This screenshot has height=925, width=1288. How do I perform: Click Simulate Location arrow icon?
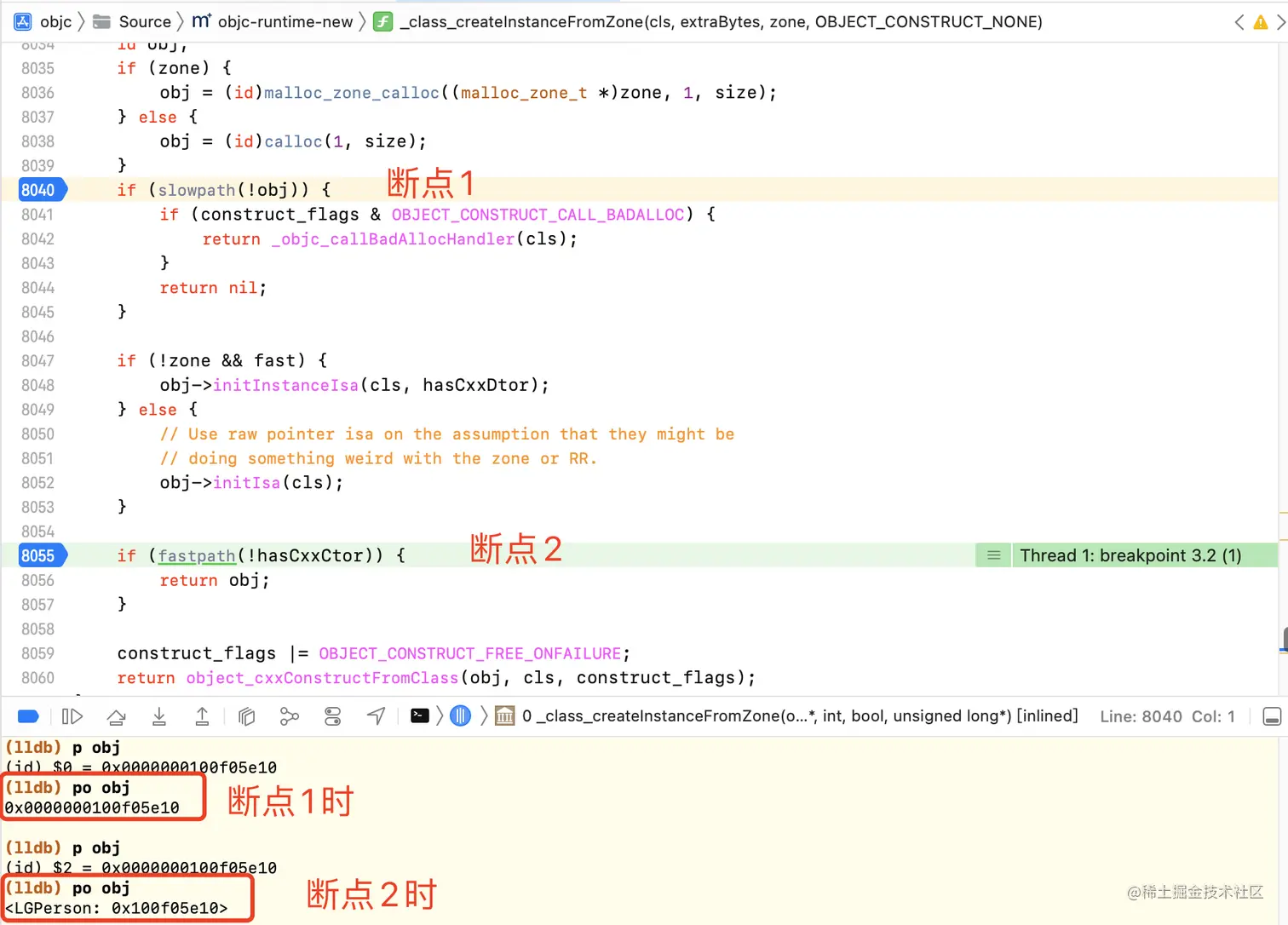(x=376, y=716)
